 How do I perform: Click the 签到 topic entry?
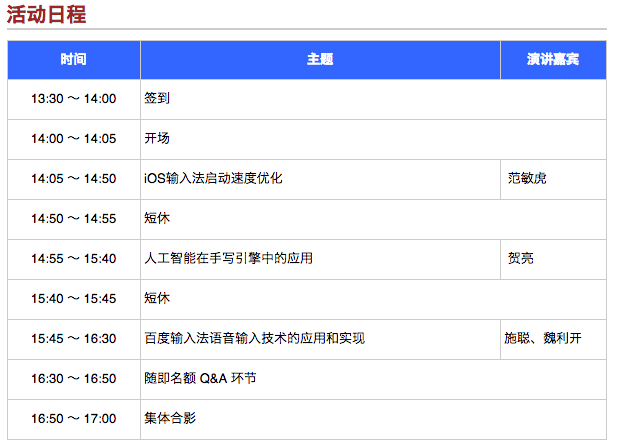coord(157,99)
